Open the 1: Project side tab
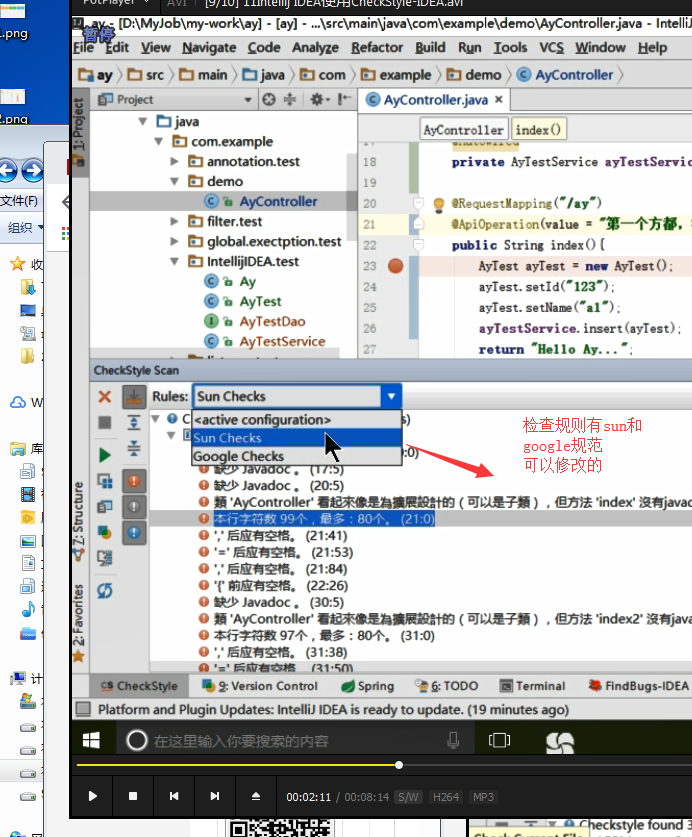The image size is (692, 837). tap(79, 131)
